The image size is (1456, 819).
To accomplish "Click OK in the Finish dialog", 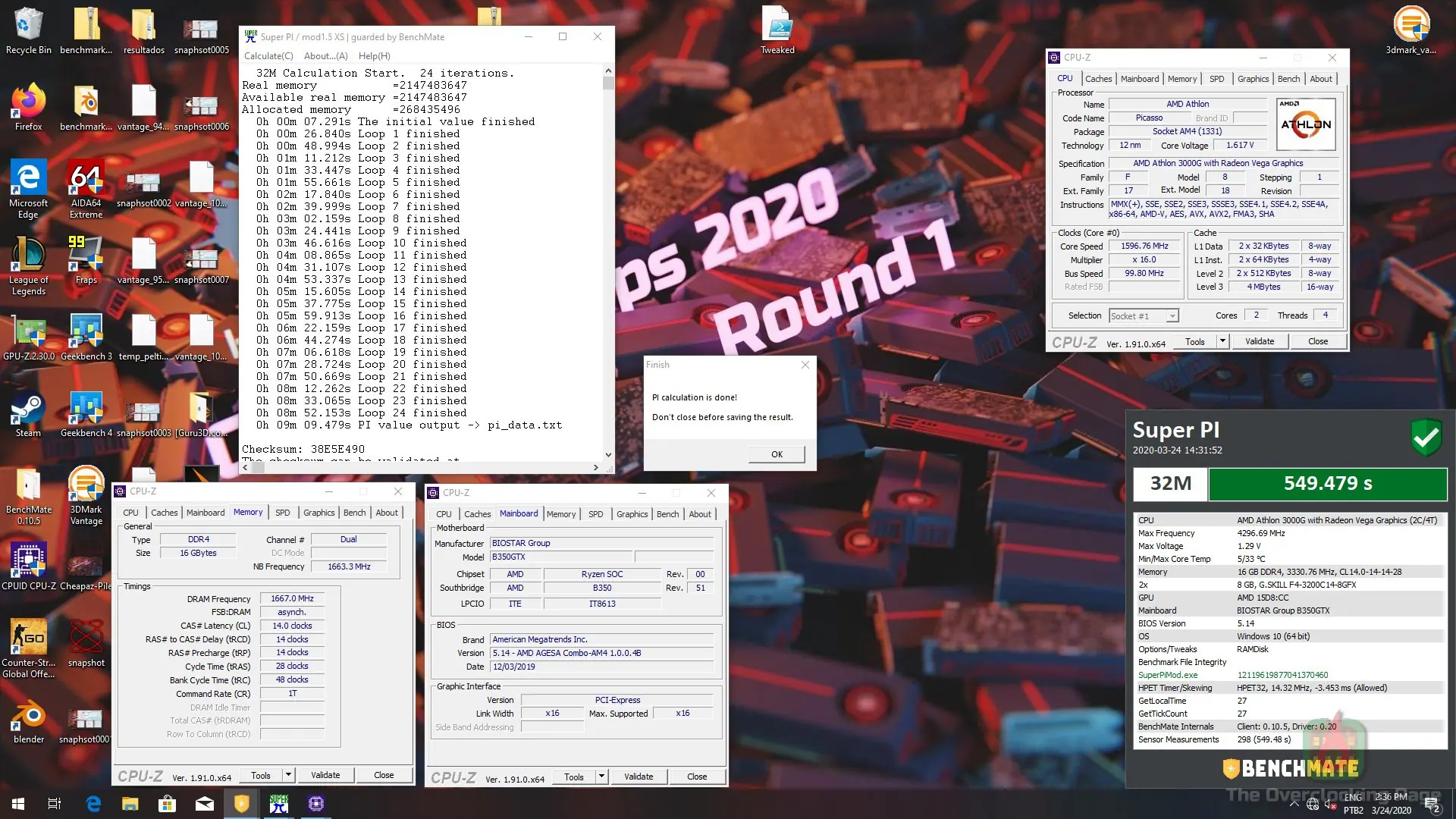I will (777, 454).
